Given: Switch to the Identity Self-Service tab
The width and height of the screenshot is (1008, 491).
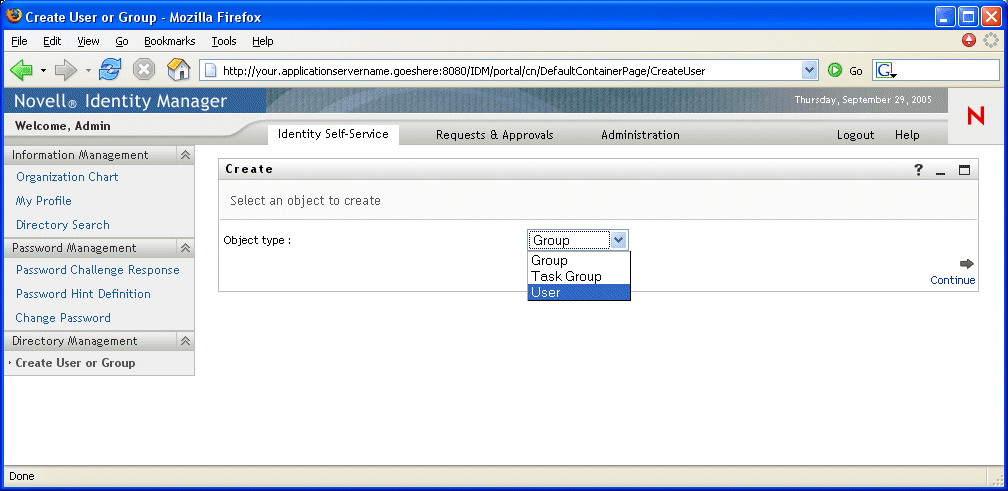Looking at the screenshot, I should coord(333,134).
